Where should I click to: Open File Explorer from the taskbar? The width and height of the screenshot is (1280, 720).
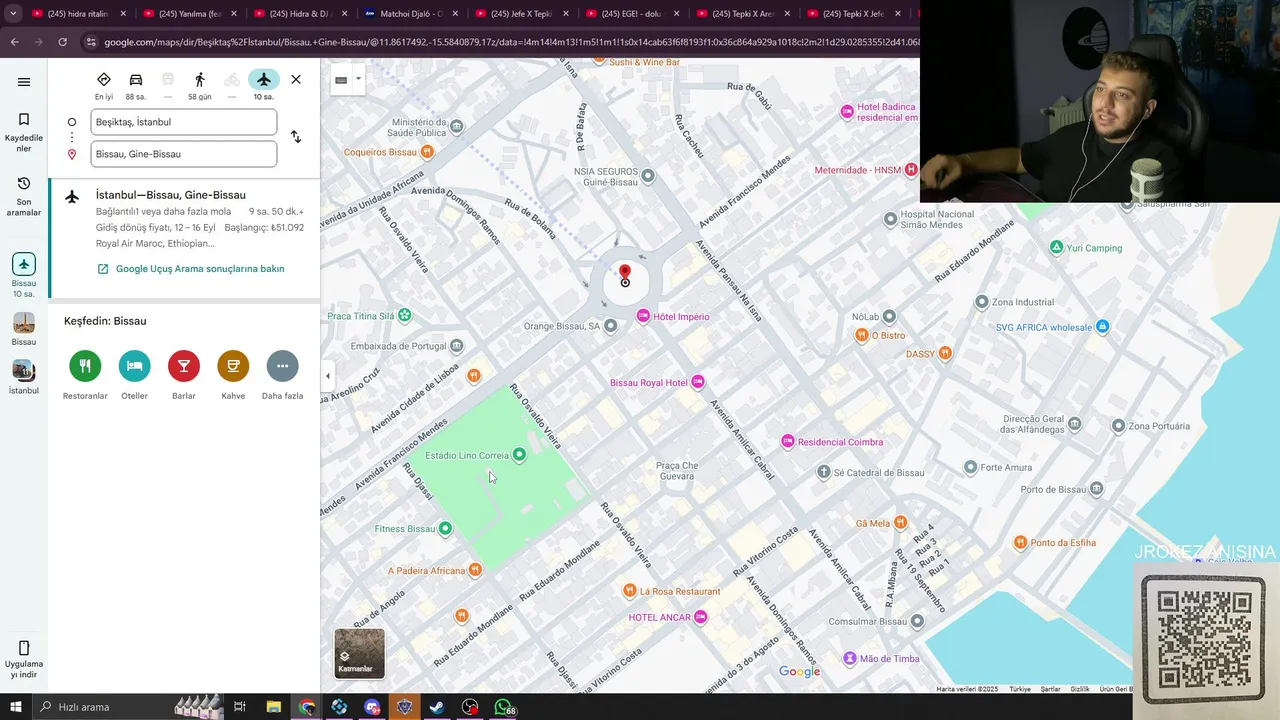pos(273,707)
